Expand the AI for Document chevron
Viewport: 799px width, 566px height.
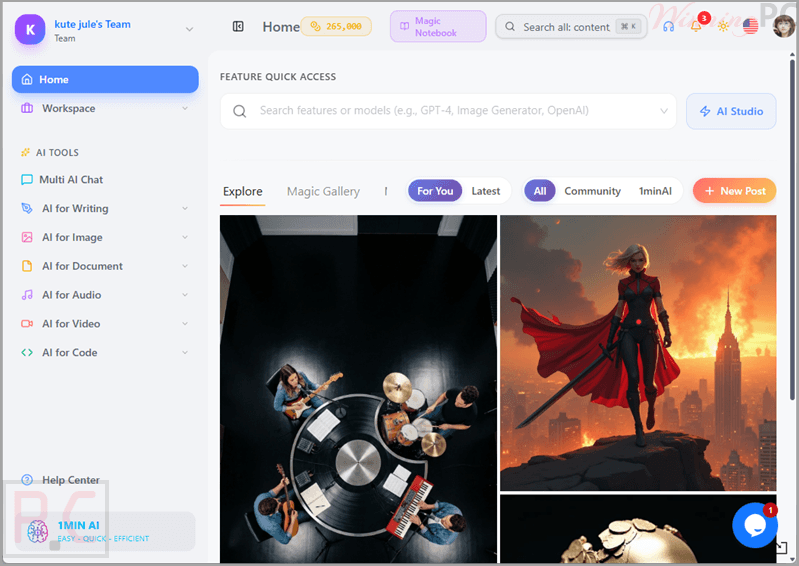tap(185, 266)
